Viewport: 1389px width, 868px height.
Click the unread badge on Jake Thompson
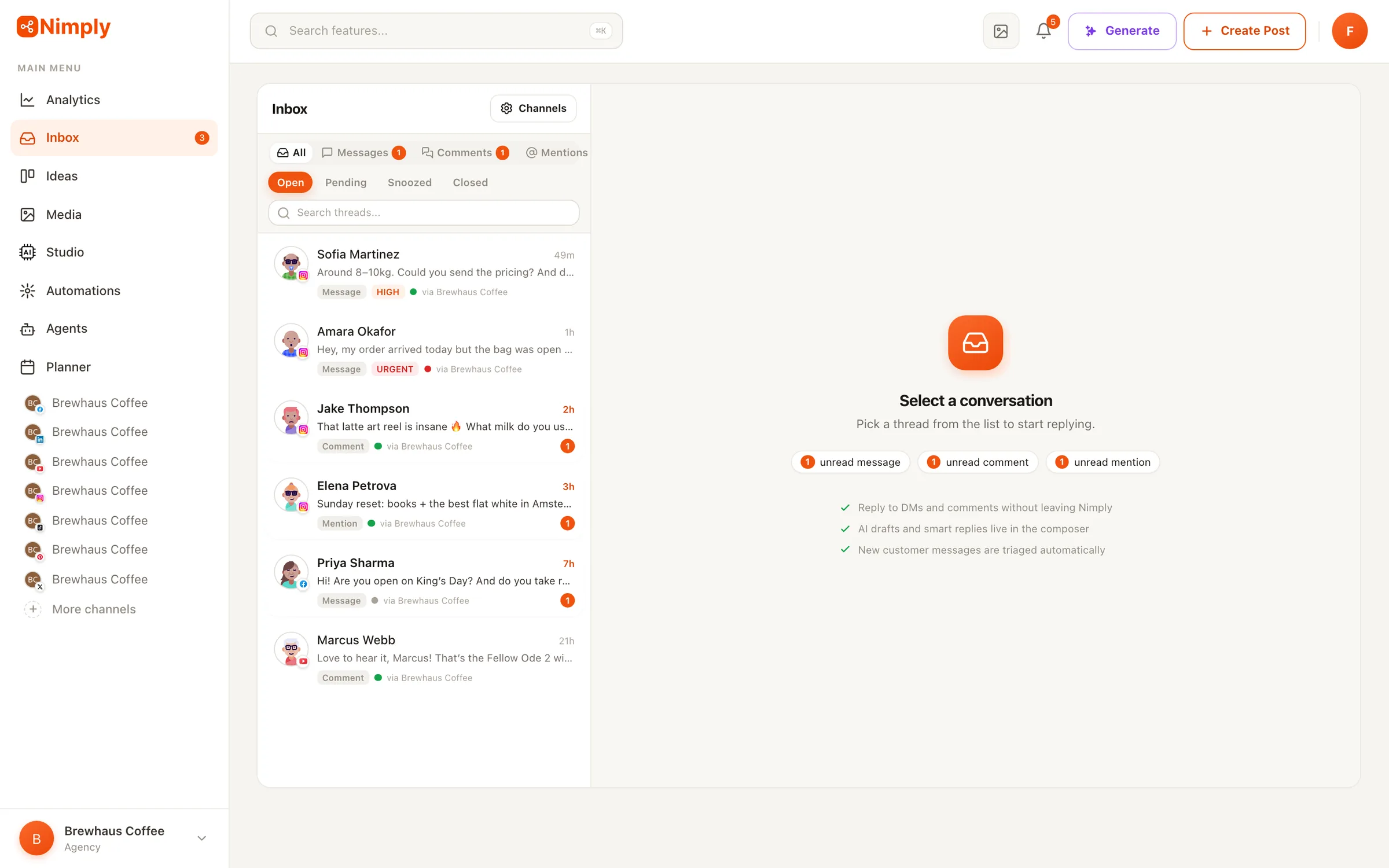point(567,446)
